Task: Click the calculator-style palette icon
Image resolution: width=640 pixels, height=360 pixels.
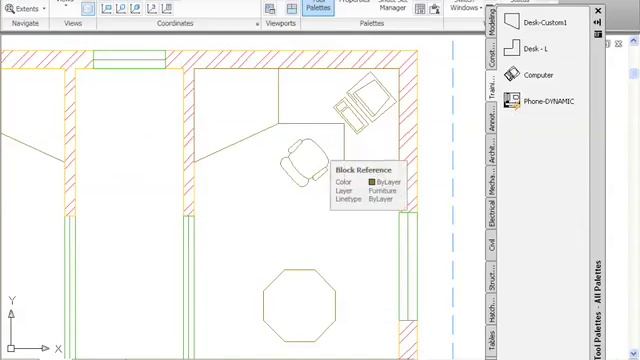Action: 420,9
